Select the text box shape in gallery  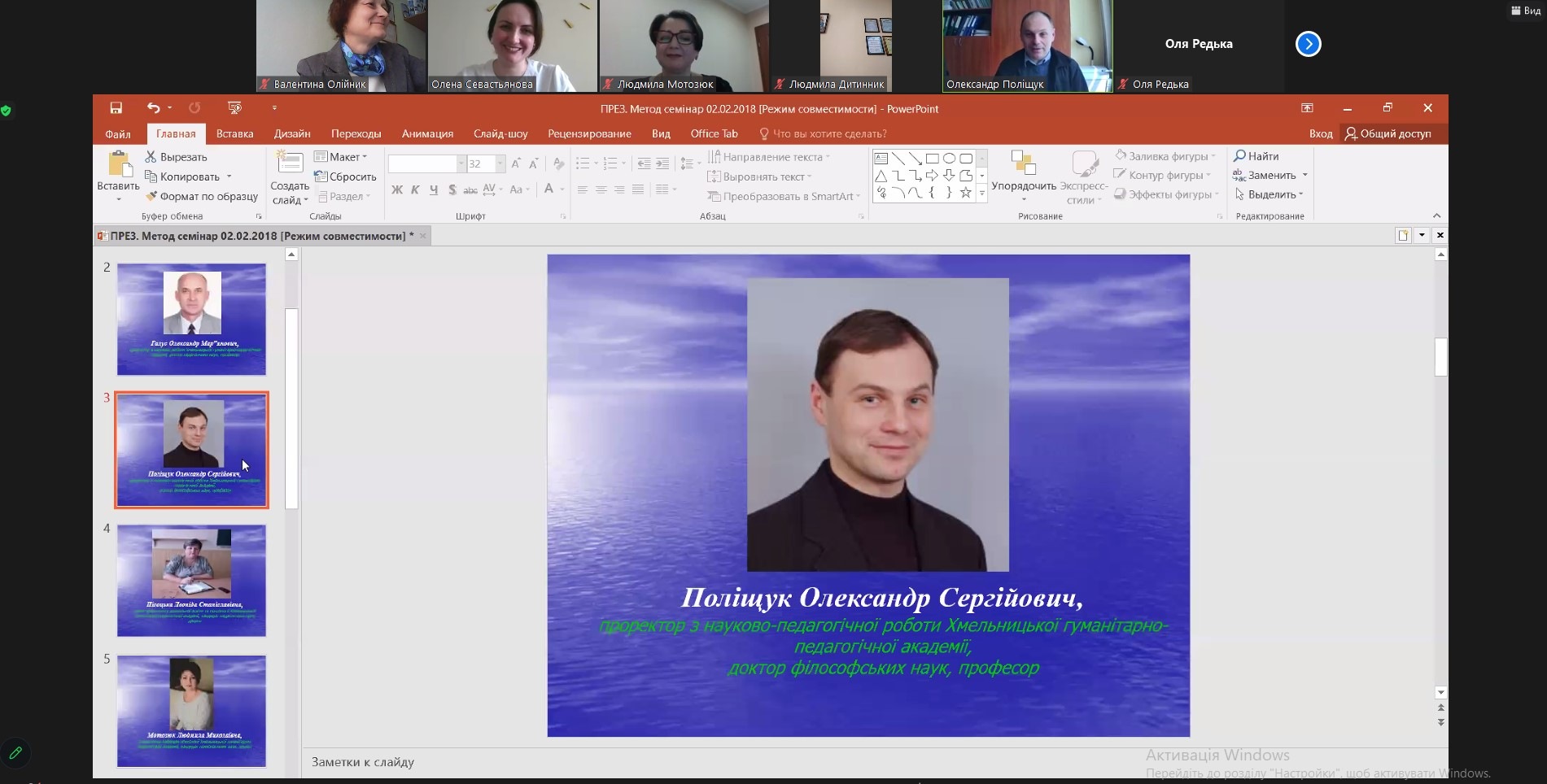click(x=881, y=159)
